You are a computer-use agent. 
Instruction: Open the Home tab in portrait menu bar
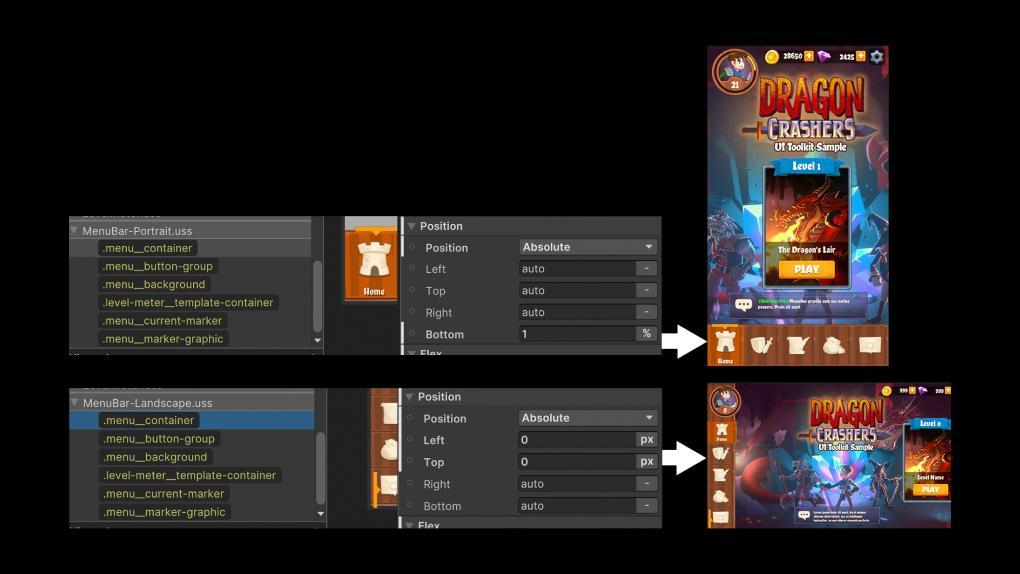tap(725, 346)
